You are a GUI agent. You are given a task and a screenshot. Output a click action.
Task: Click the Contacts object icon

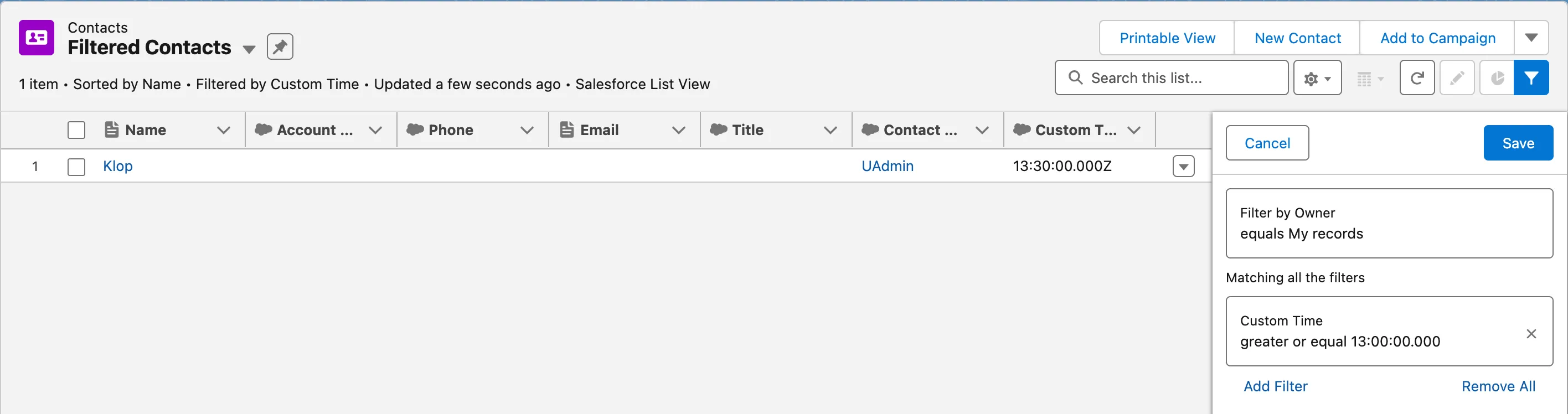click(x=37, y=38)
